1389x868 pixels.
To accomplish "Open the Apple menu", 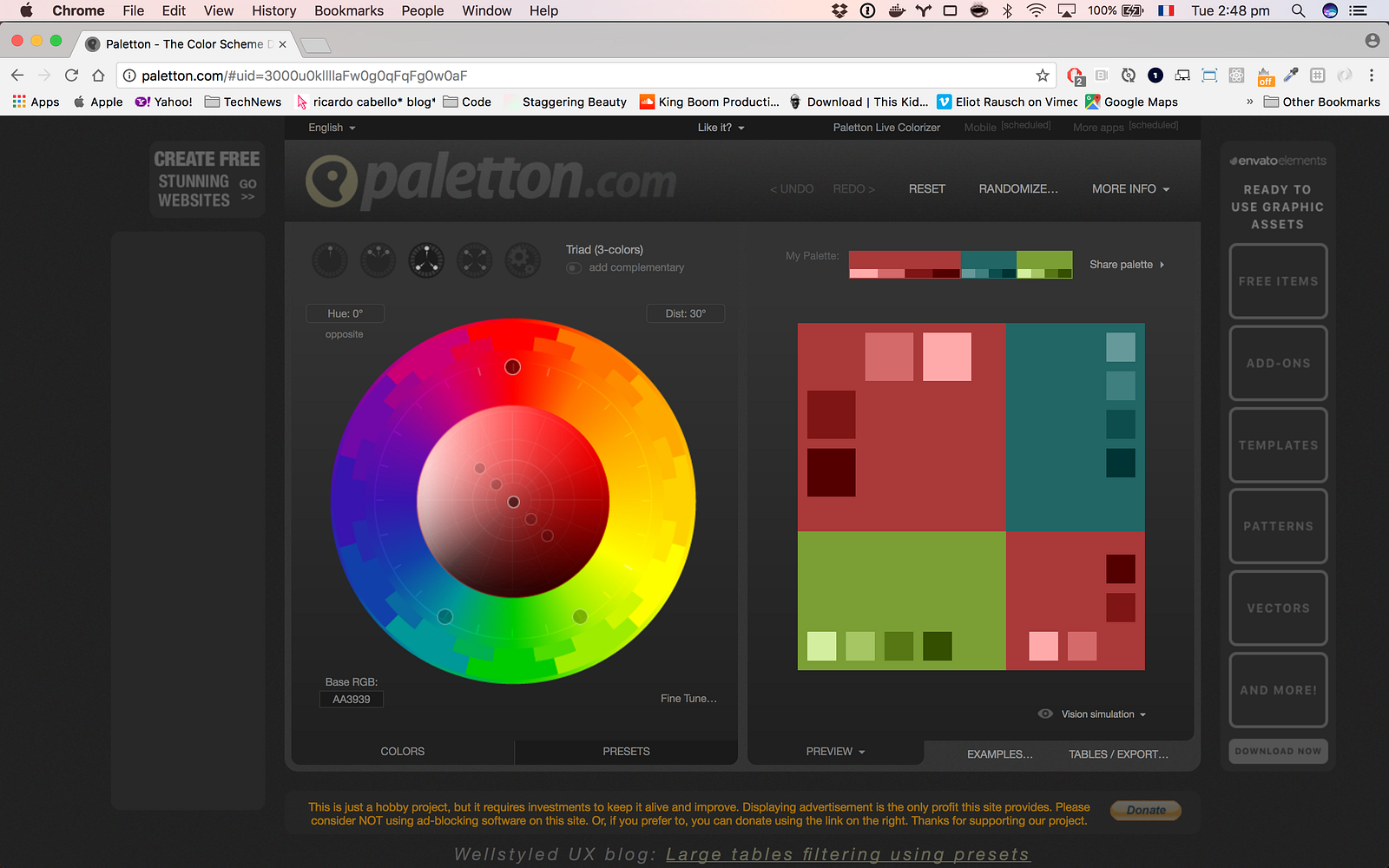I will [26, 10].
